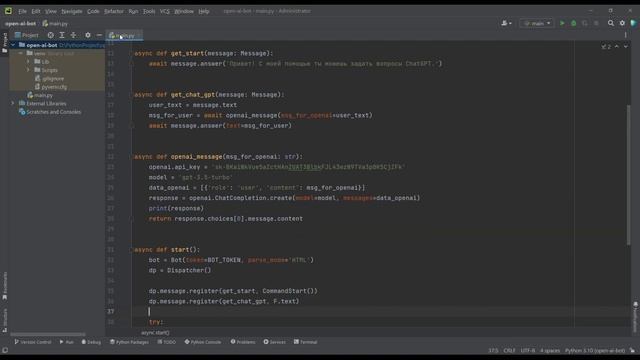This screenshot has width=640, height=360.
Task: Click the inspection warnings count widget
Action: tap(606, 47)
